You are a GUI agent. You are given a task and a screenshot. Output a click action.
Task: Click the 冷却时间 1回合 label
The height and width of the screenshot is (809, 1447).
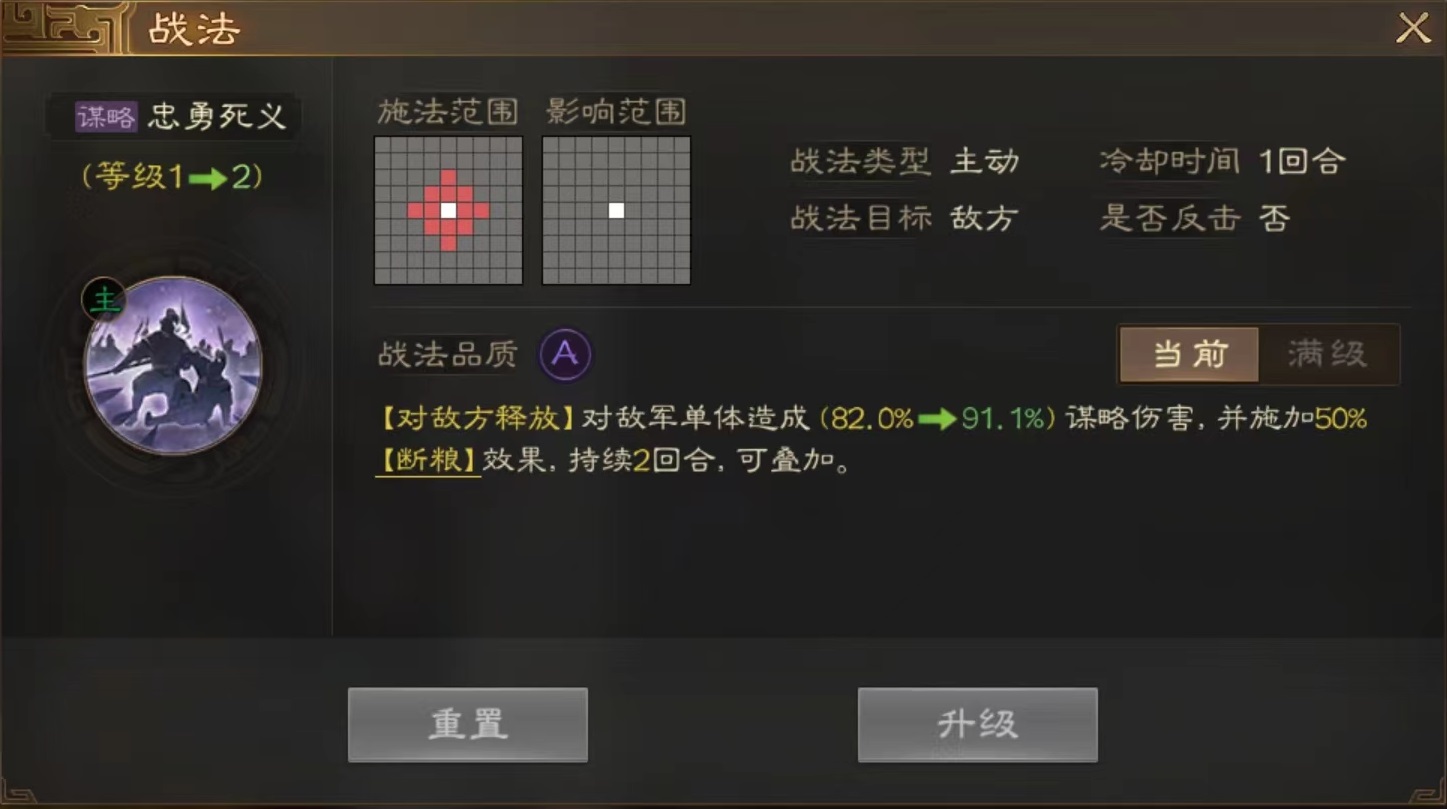[x=1222, y=161]
